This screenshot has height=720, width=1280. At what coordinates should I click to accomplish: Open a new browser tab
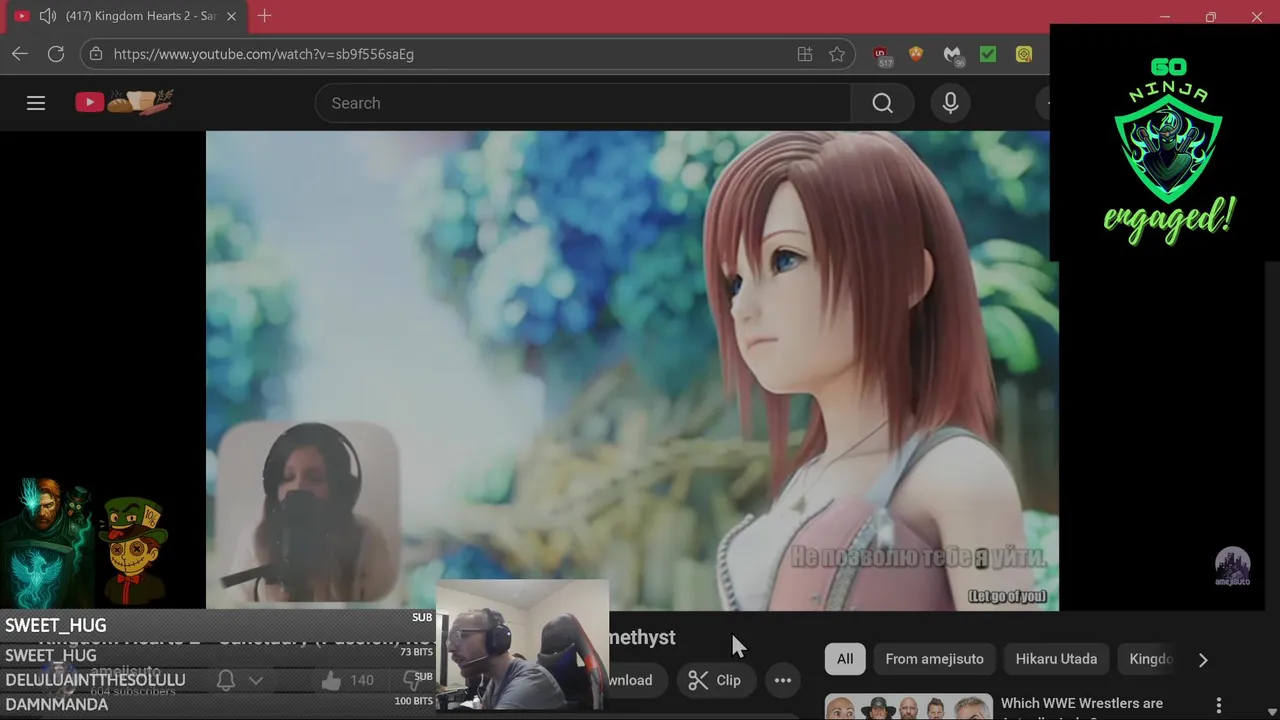click(x=264, y=16)
